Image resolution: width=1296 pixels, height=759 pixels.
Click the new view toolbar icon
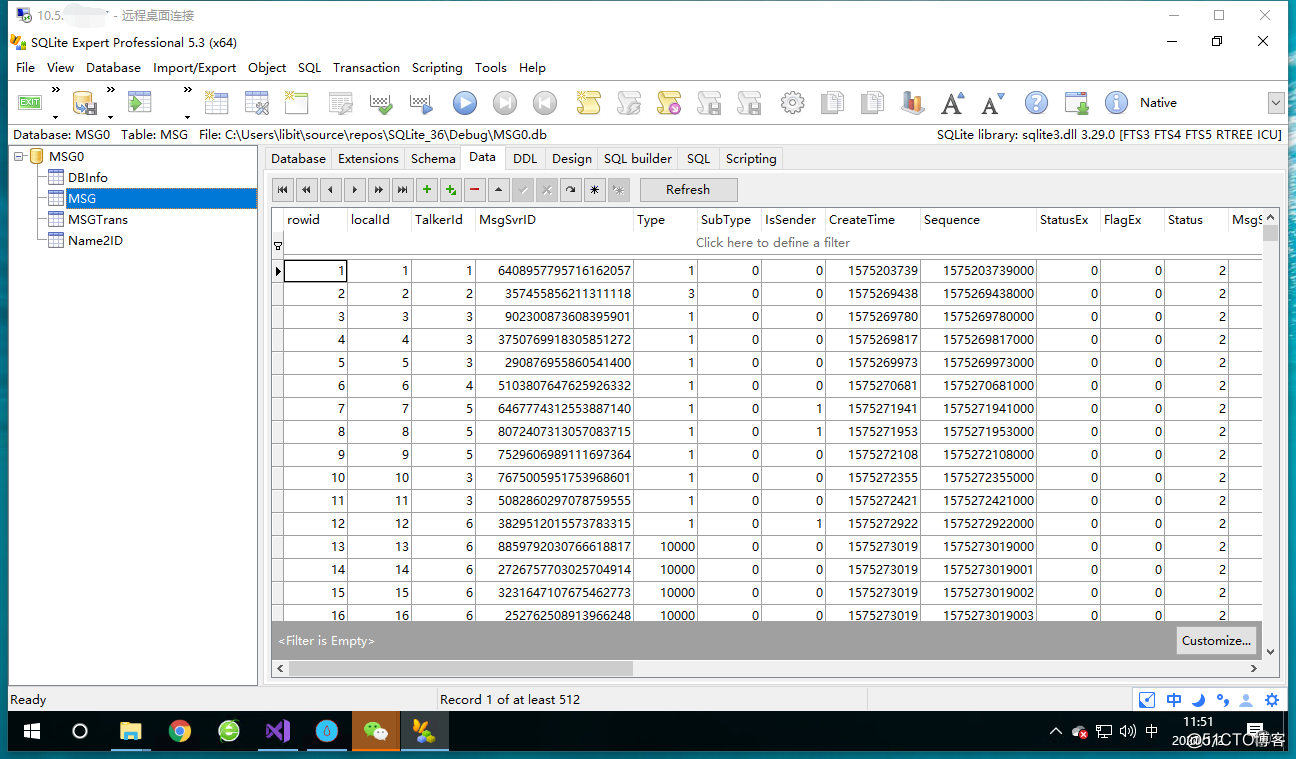(296, 102)
